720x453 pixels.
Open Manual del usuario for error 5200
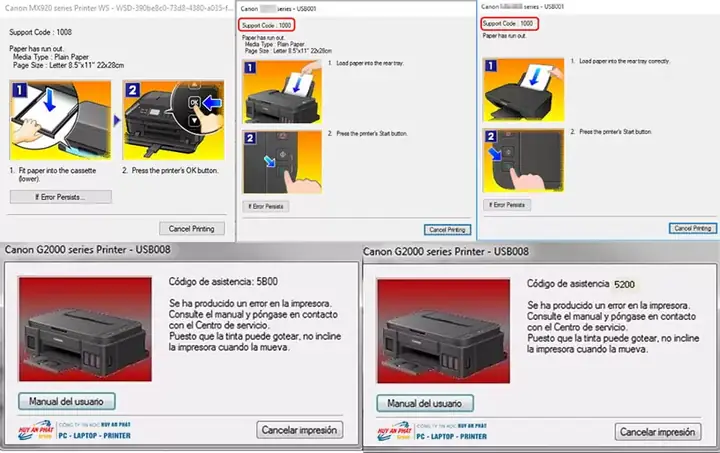point(425,403)
